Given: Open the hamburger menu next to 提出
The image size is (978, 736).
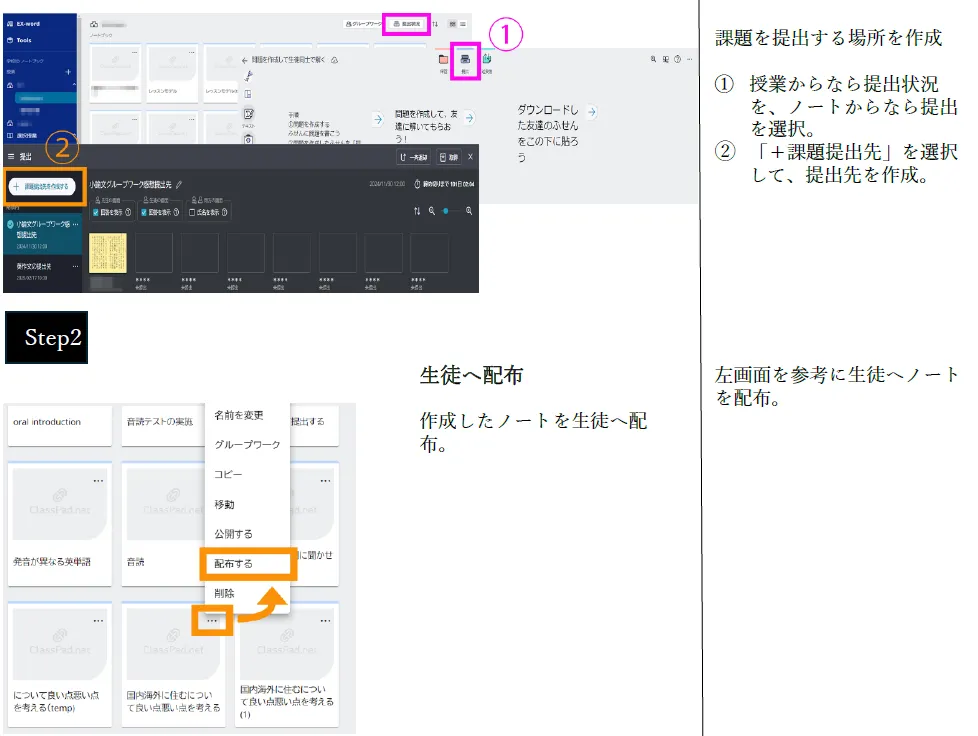Looking at the screenshot, I should pos(11,158).
